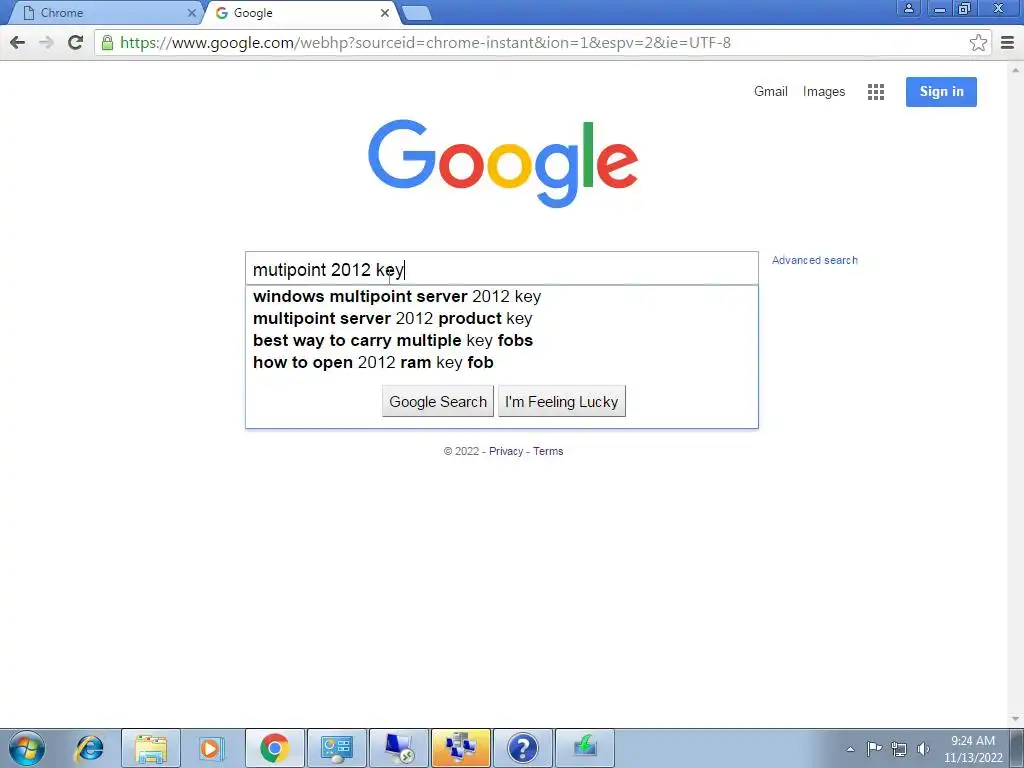Open the Gmail link
The image size is (1024, 768).
(x=771, y=91)
